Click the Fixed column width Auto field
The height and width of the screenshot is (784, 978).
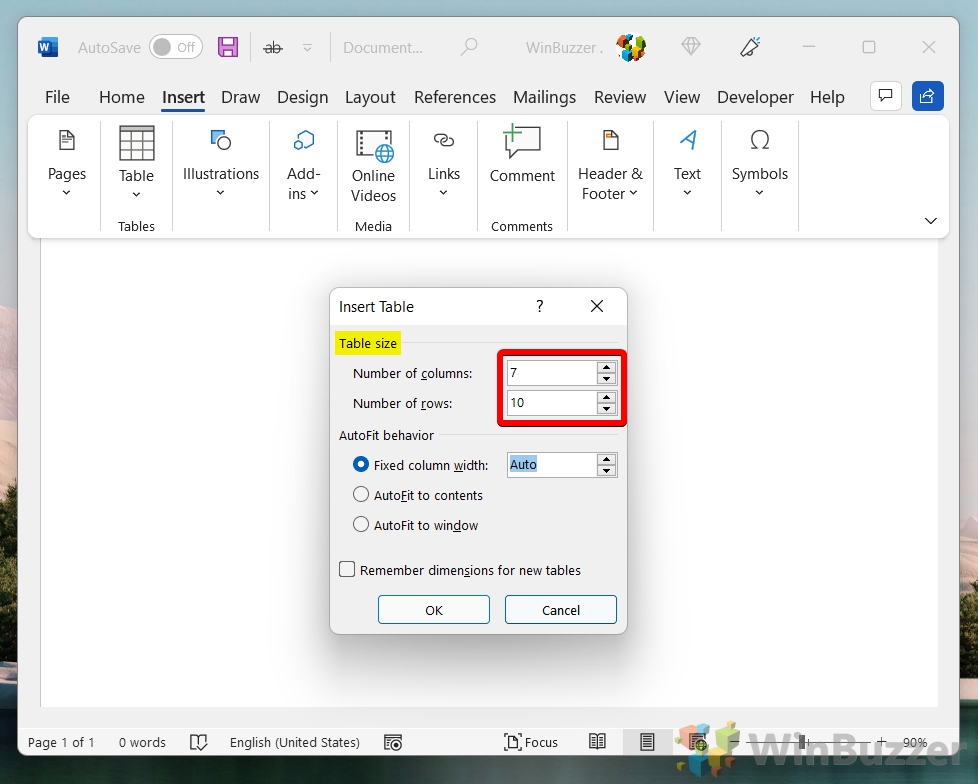pyautogui.click(x=551, y=465)
